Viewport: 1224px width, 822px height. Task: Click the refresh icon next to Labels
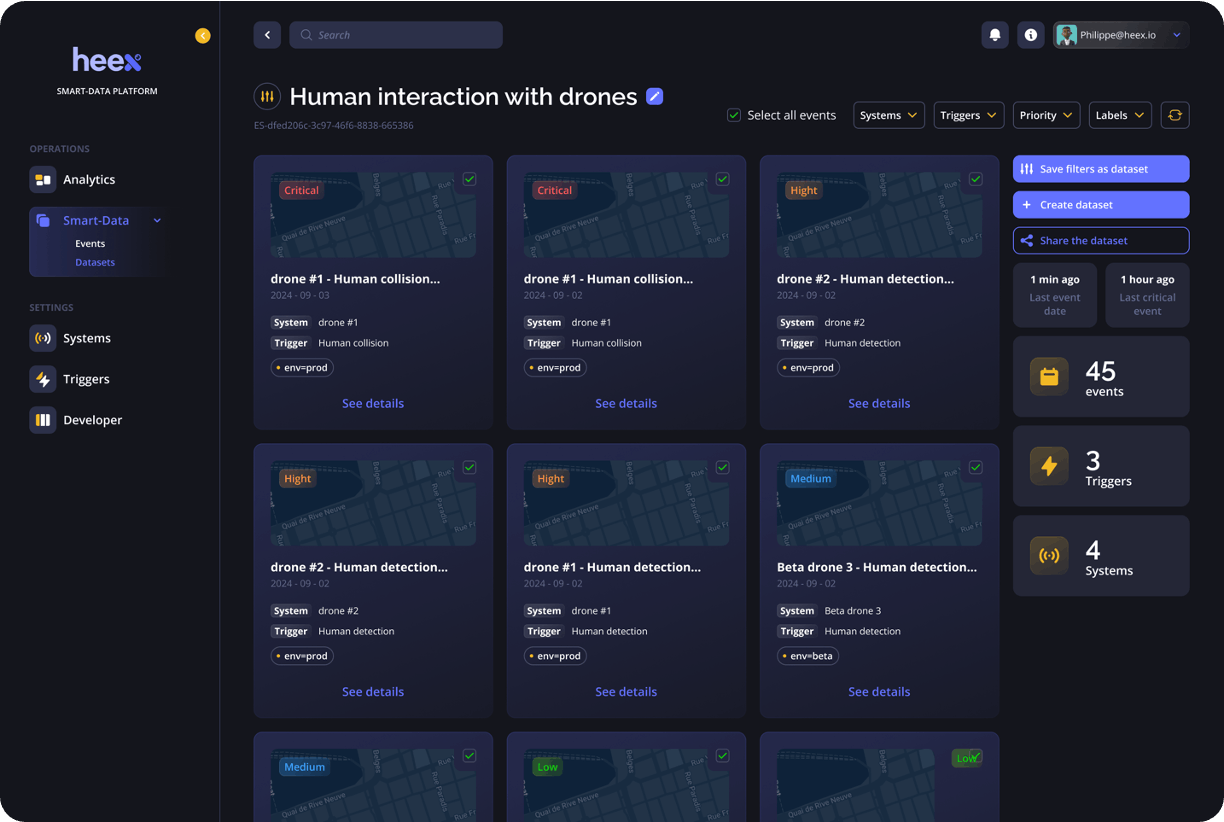[x=1175, y=115]
